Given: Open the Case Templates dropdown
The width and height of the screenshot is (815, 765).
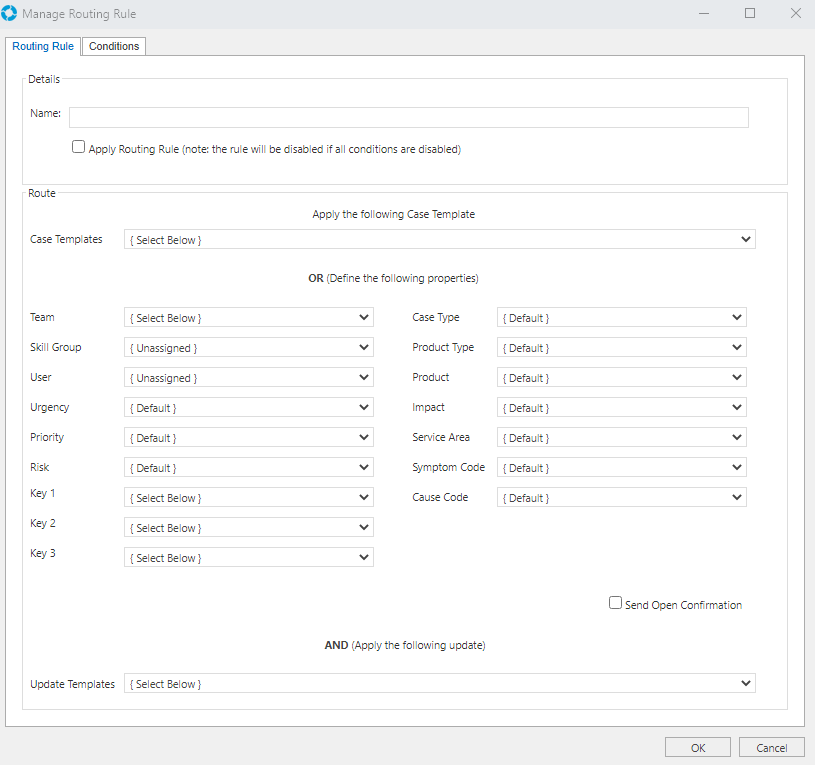Looking at the screenshot, I should 439,240.
